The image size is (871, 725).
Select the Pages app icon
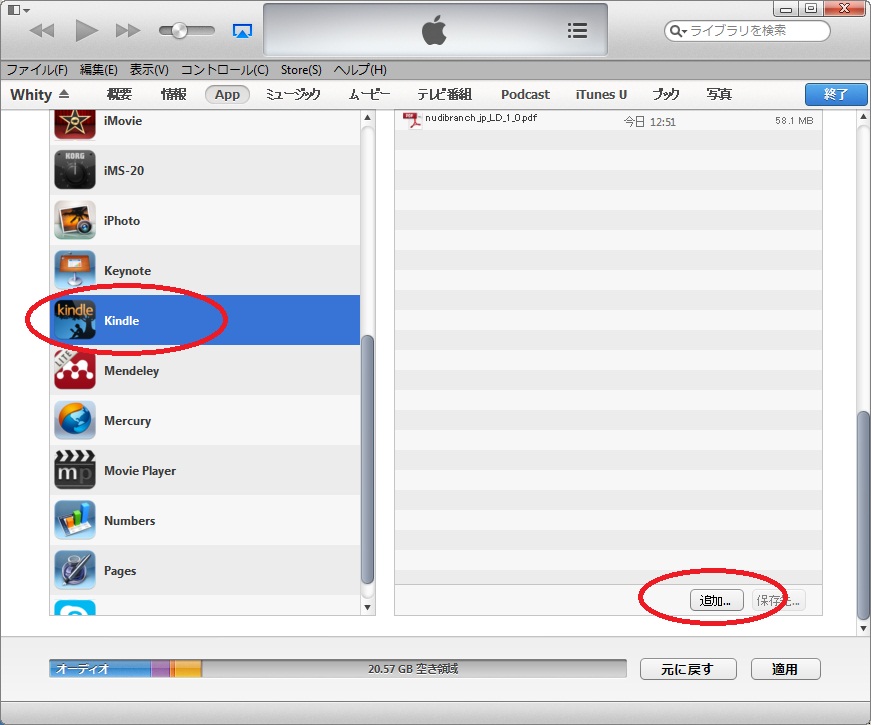[x=74, y=570]
